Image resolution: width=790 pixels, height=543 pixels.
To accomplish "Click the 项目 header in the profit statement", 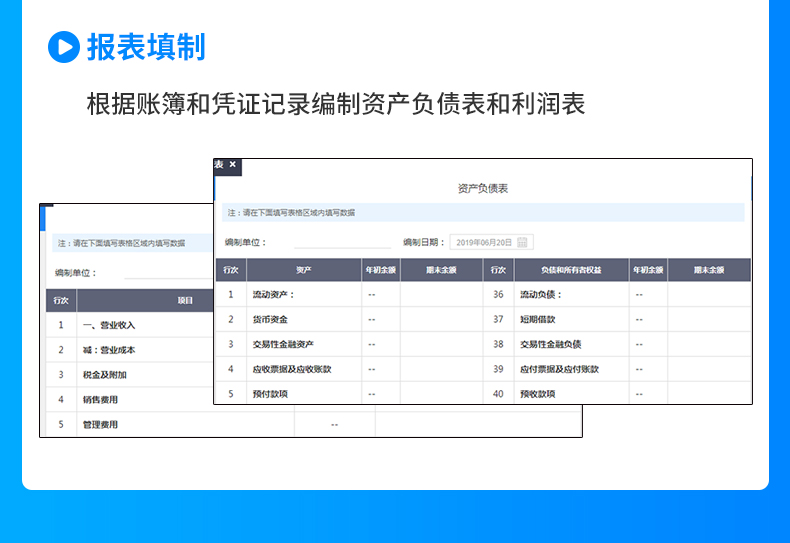I will [x=185, y=300].
